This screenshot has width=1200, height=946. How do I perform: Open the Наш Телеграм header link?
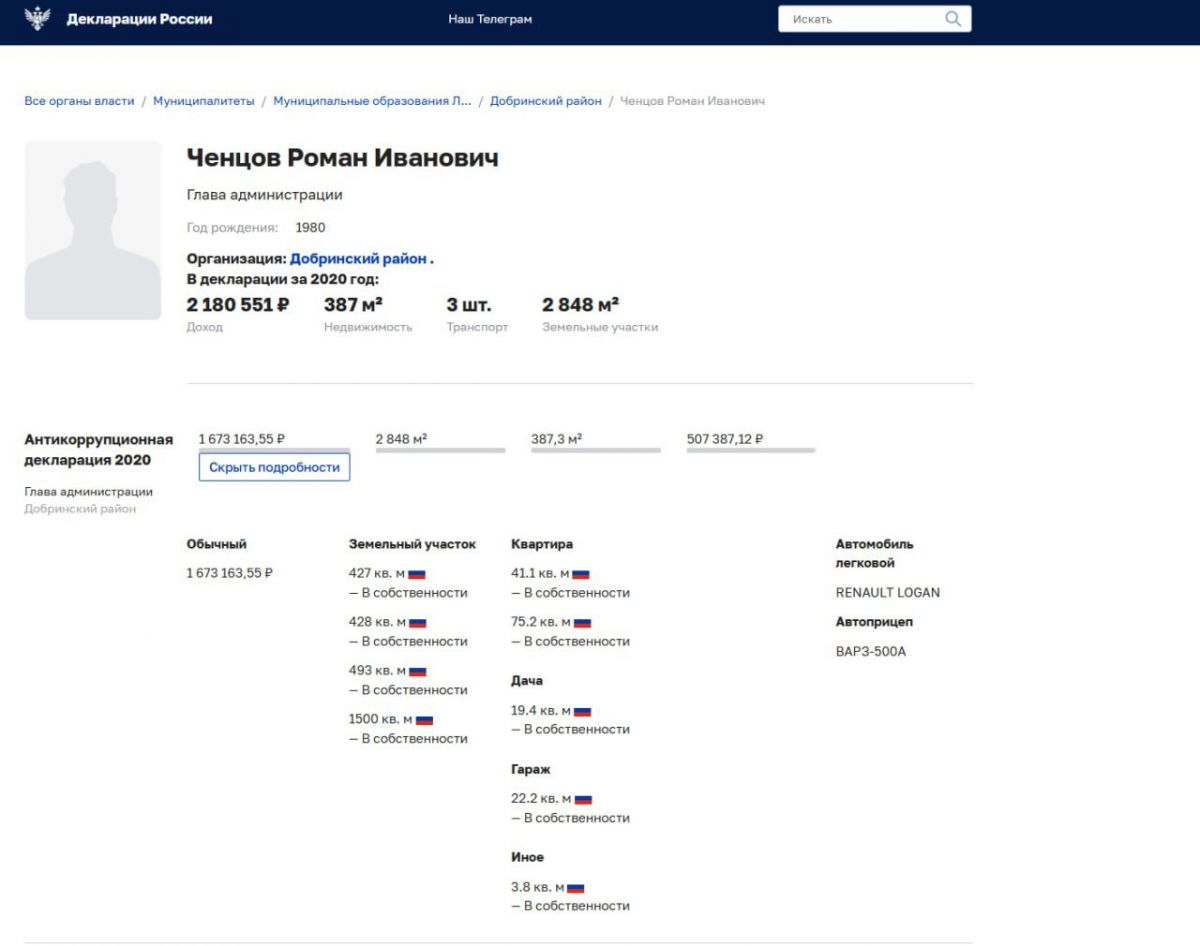(x=490, y=20)
